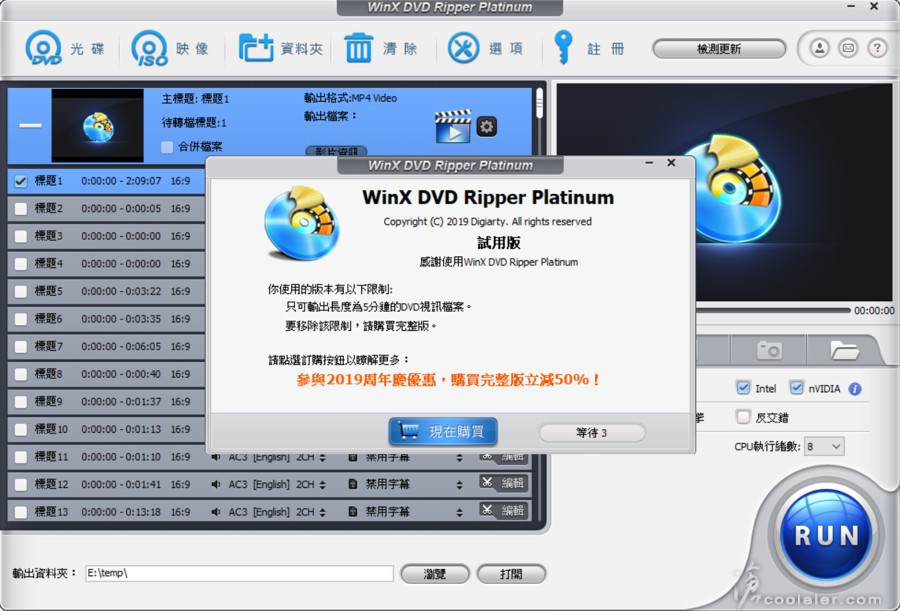Click the 輸出格式:MP4 Video label
This screenshot has height=611, width=900.
click(350, 98)
